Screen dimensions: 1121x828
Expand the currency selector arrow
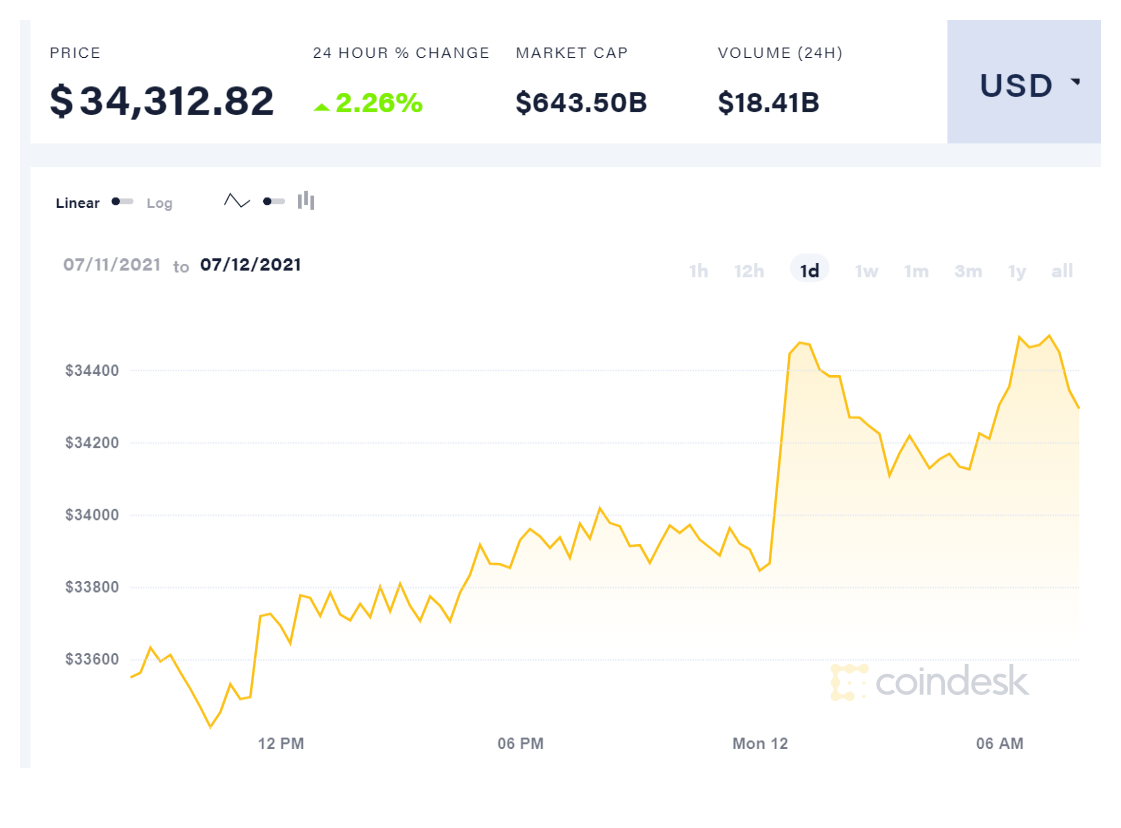point(1076,83)
